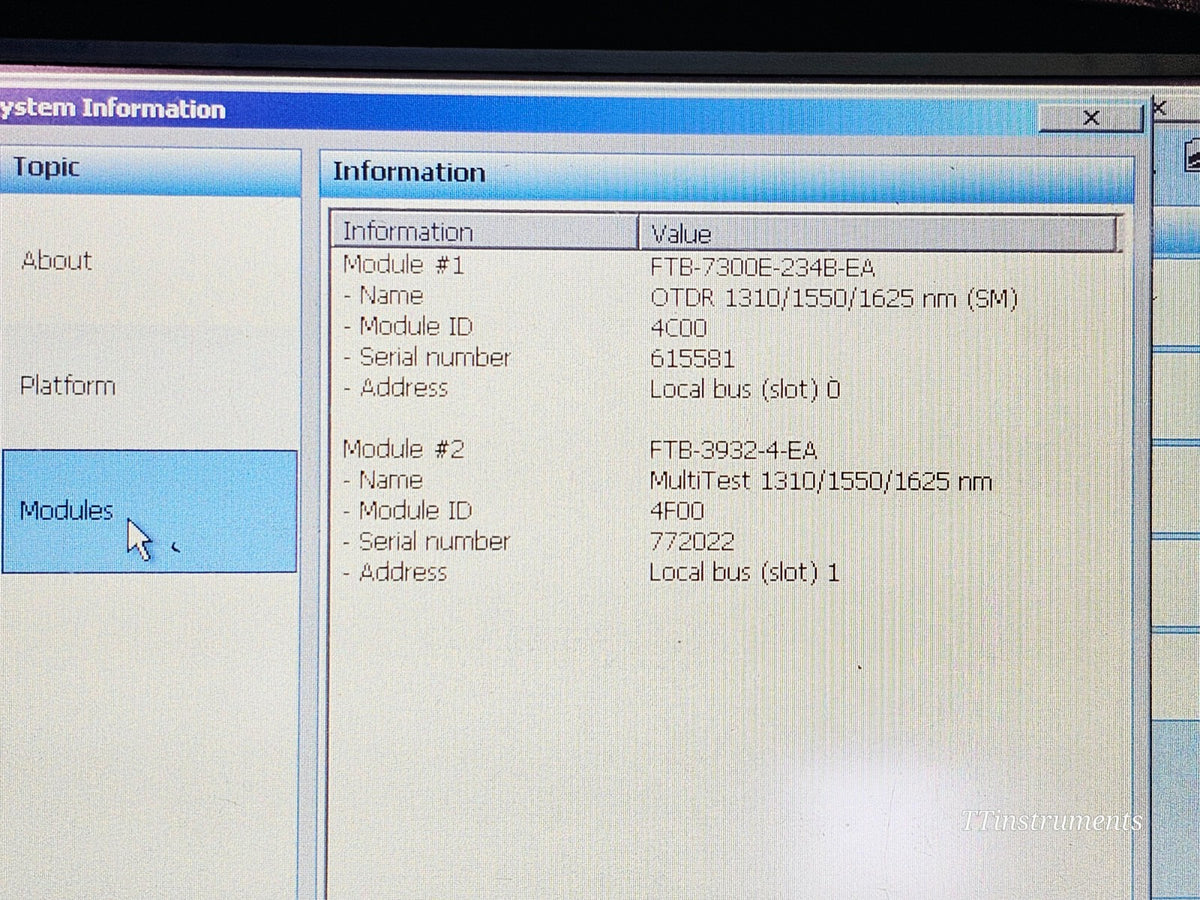Click the Information column header
The width and height of the screenshot is (1200, 900).
(485, 232)
